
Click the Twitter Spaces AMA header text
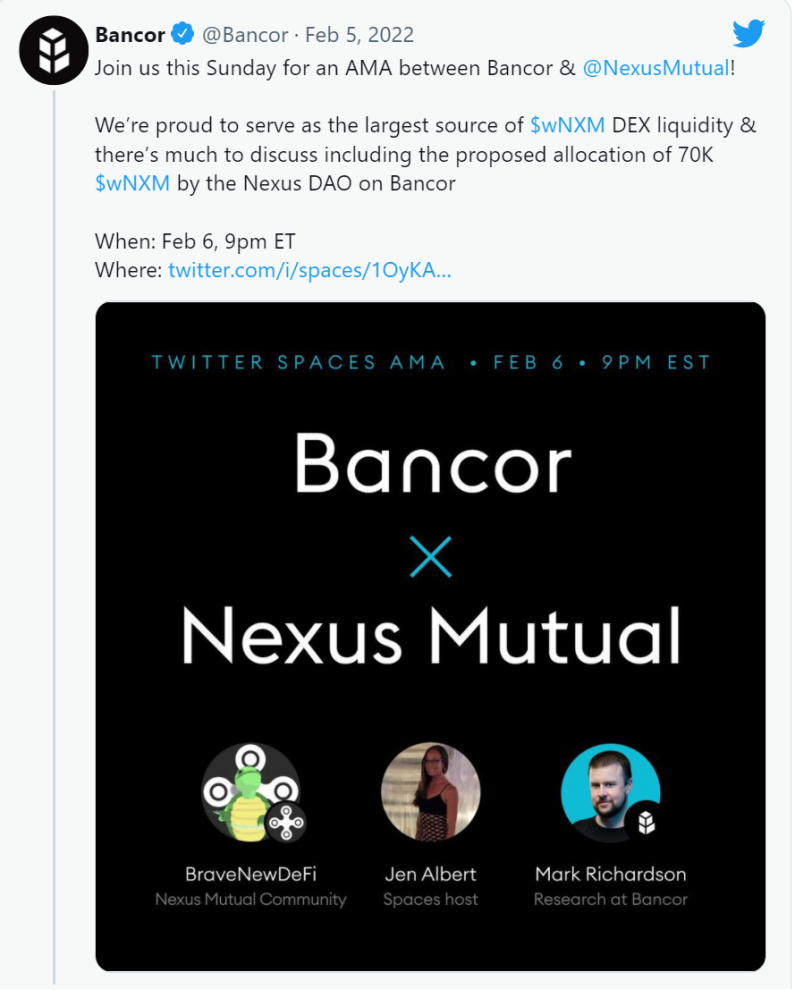[x=299, y=362]
